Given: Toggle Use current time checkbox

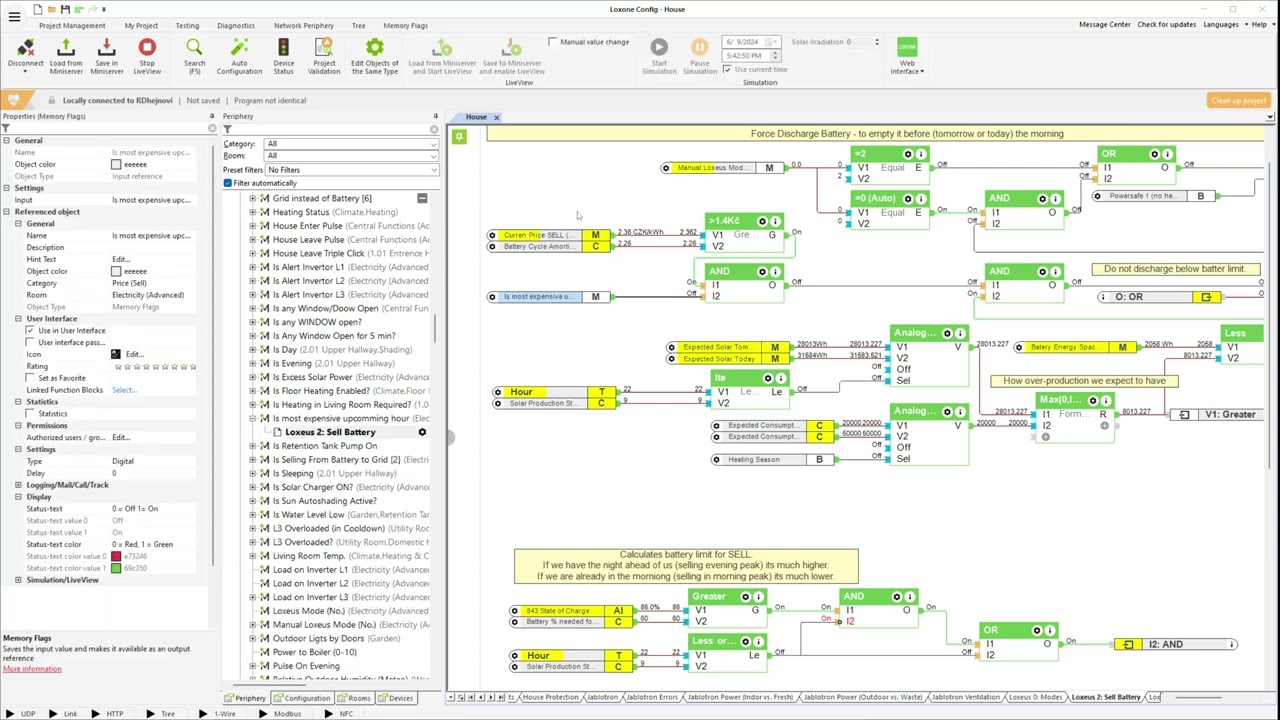Looking at the screenshot, I should [x=727, y=70].
